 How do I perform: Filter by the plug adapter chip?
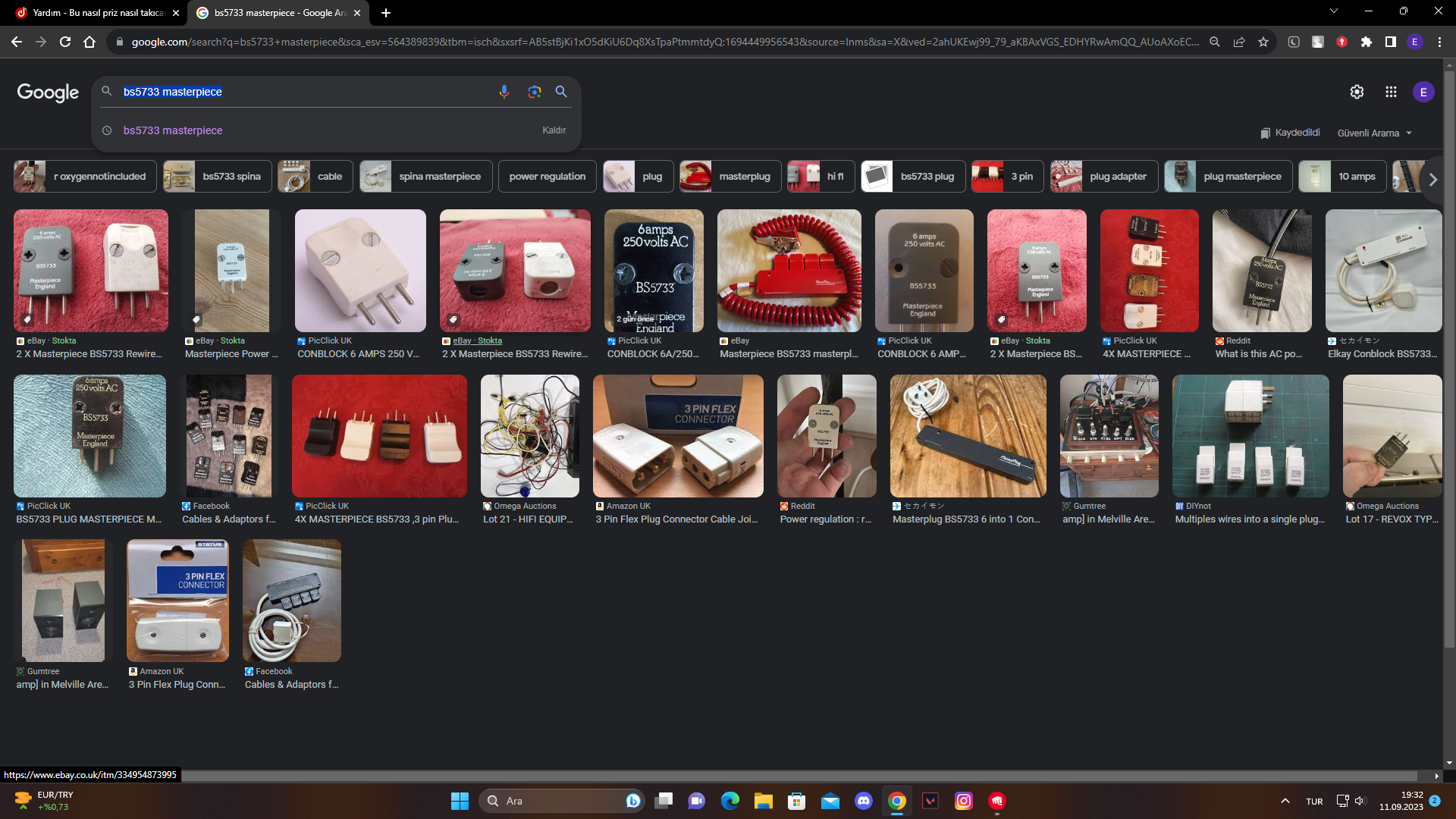(x=1104, y=176)
